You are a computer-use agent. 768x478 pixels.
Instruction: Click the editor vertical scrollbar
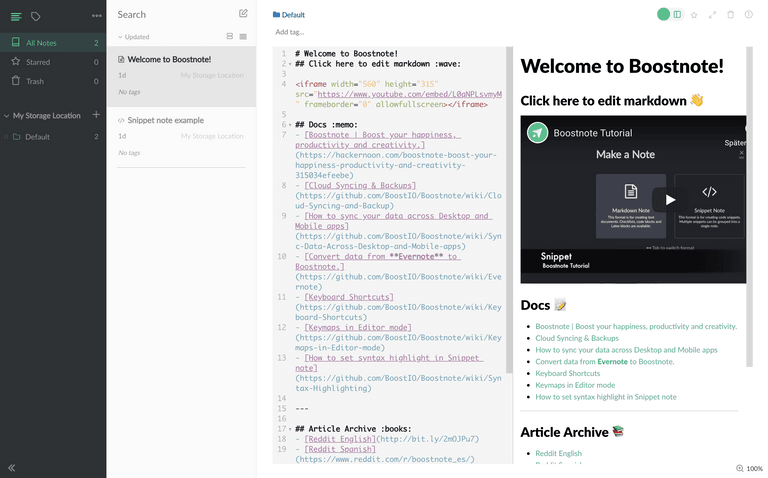(x=509, y=211)
